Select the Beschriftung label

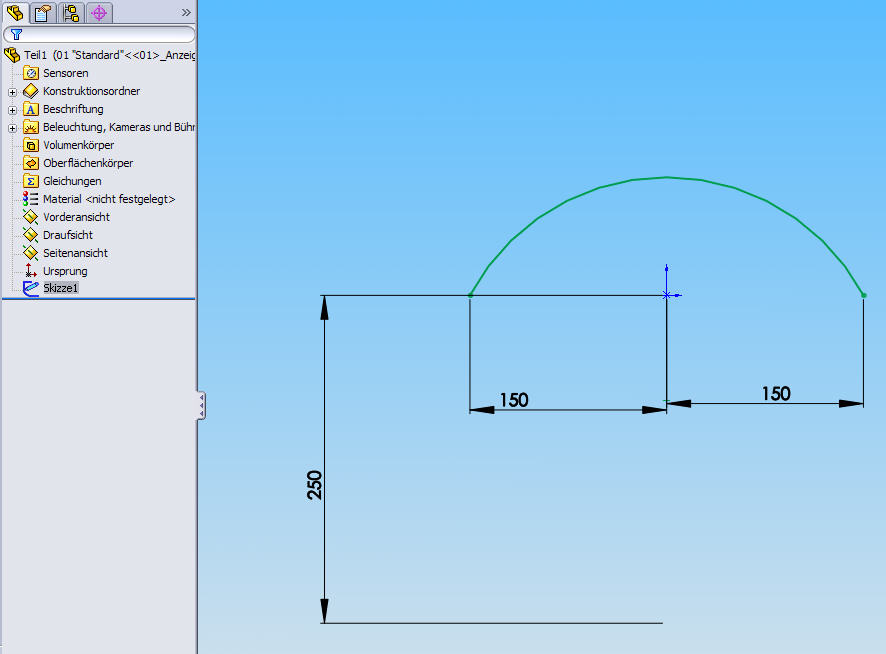(x=73, y=109)
